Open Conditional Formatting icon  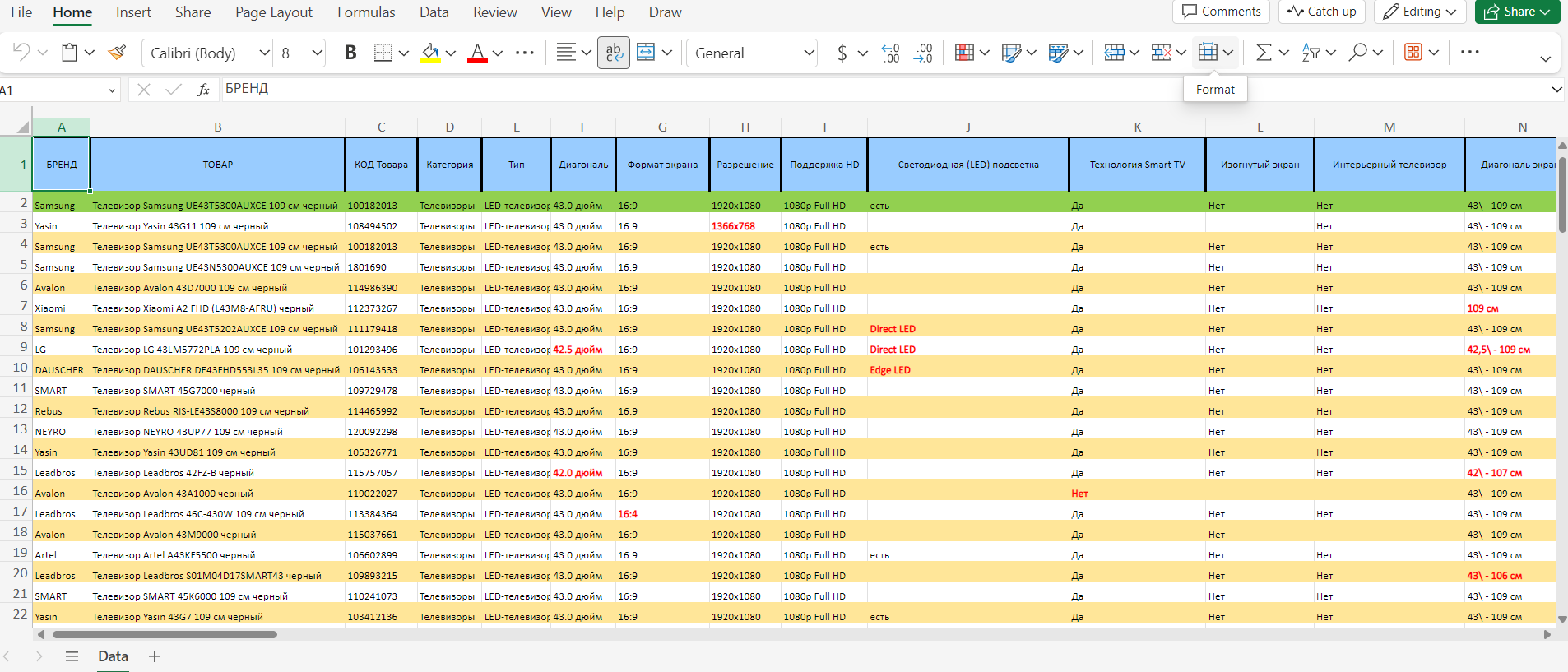(964, 53)
